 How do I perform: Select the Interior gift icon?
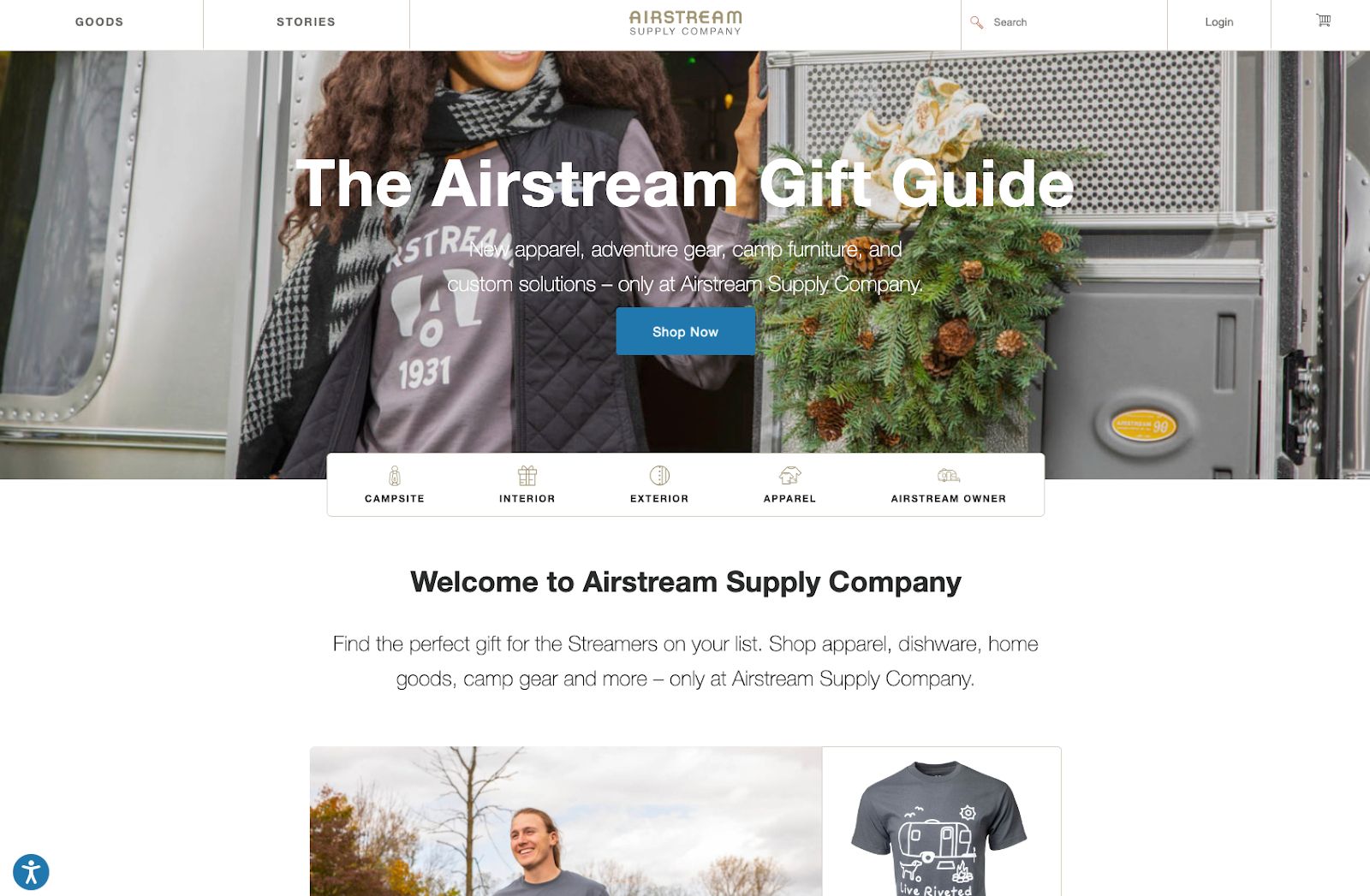pyautogui.click(x=527, y=476)
